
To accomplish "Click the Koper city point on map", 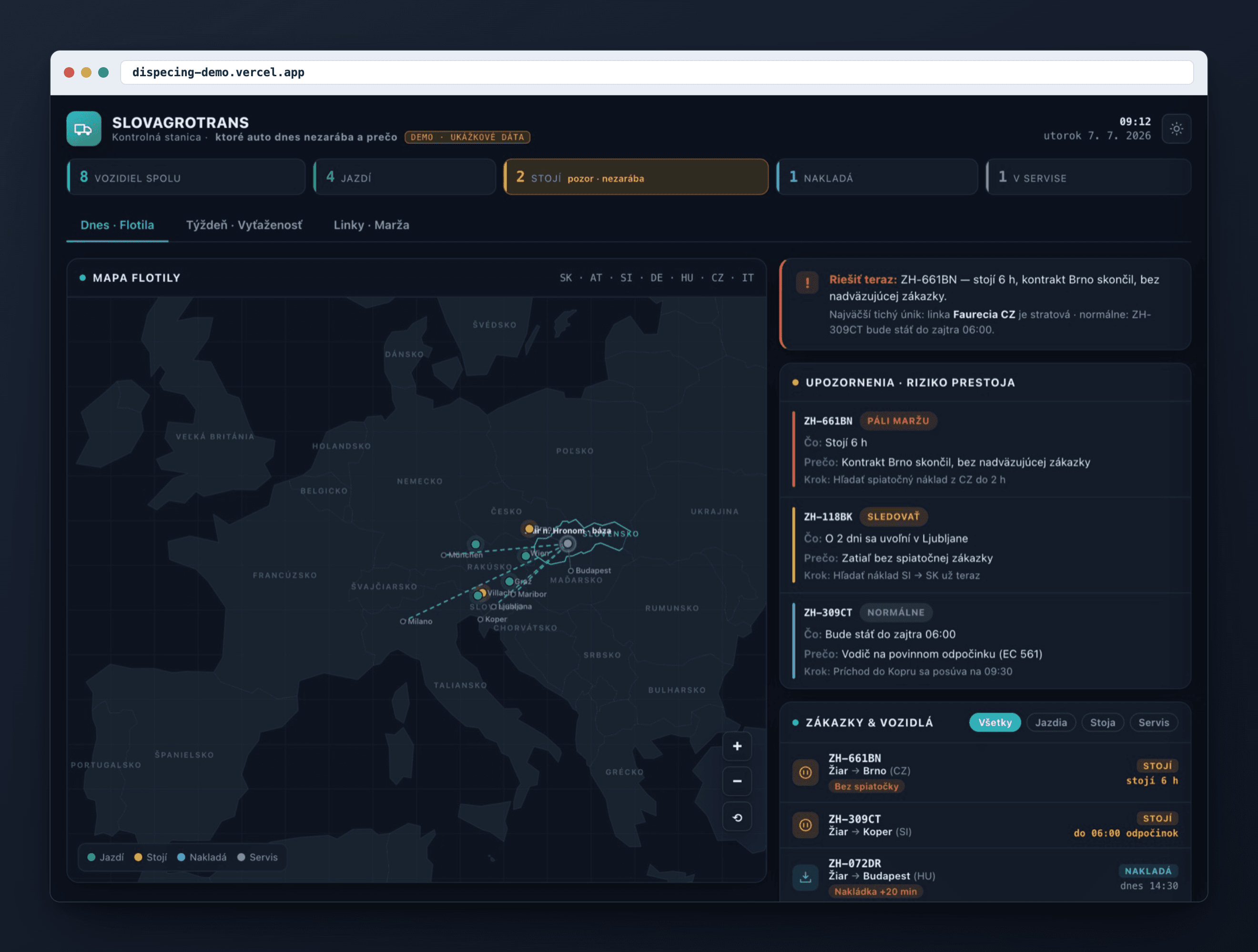I will tap(480, 619).
